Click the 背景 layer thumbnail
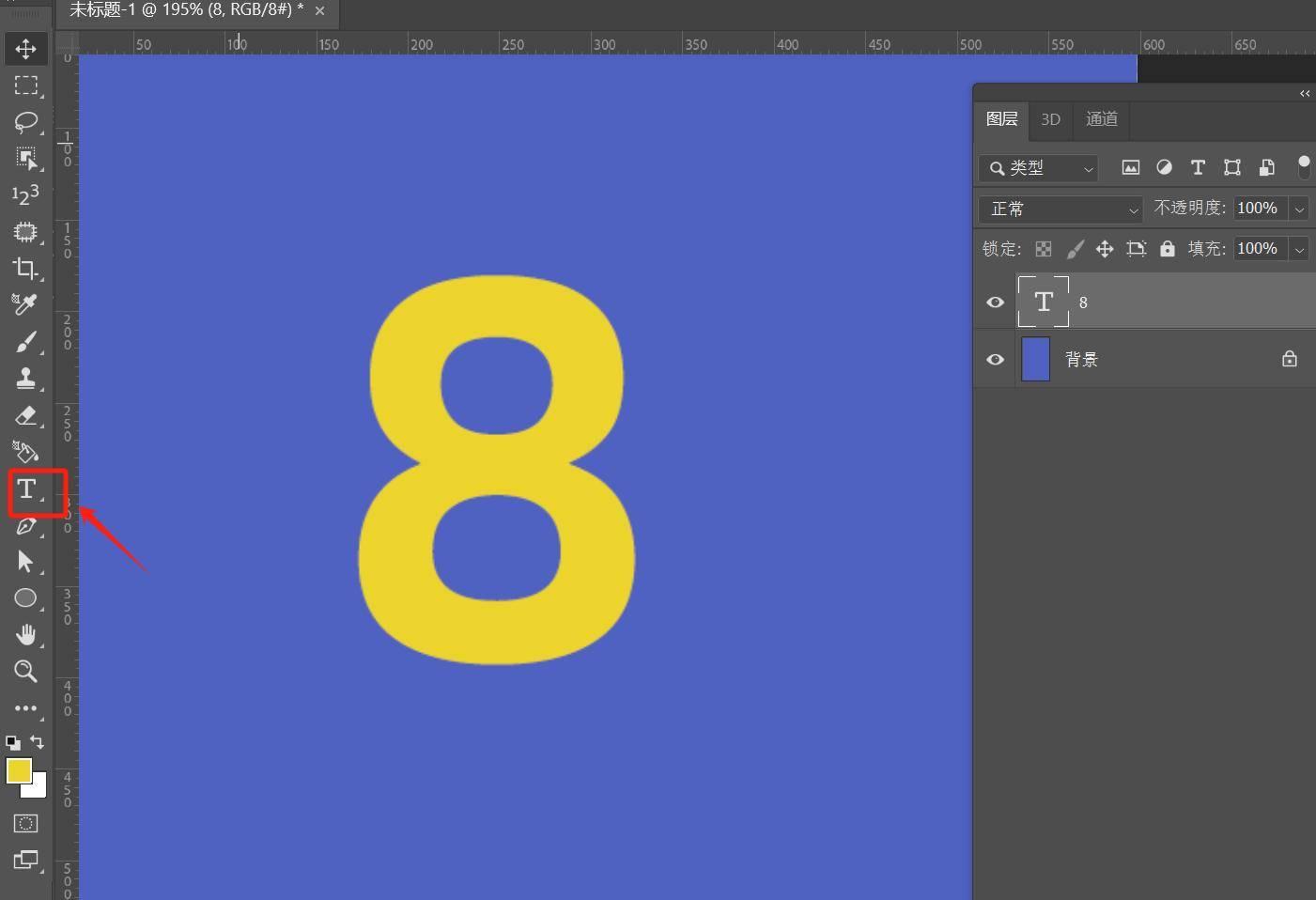This screenshot has width=1316, height=900. (x=1035, y=360)
